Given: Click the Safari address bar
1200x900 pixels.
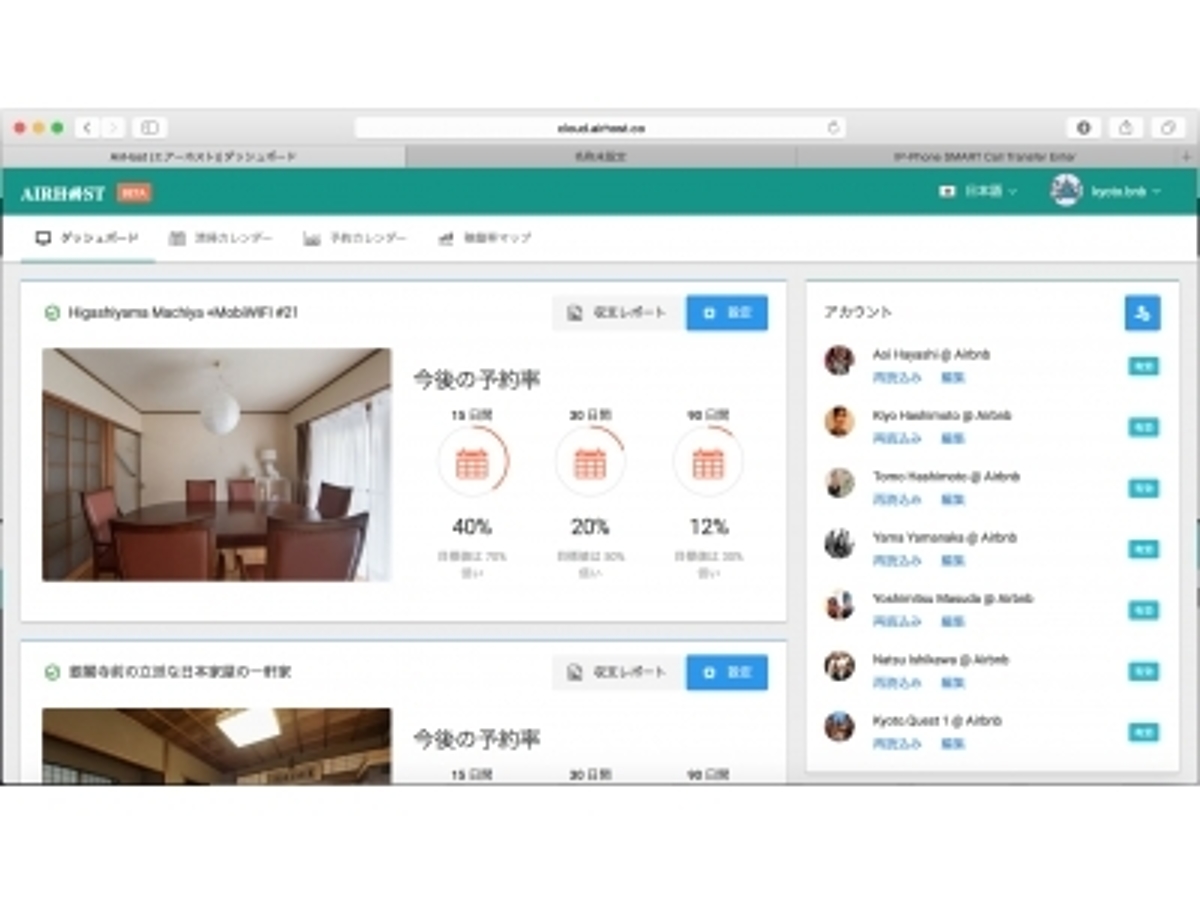Looking at the screenshot, I should [600, 128].
